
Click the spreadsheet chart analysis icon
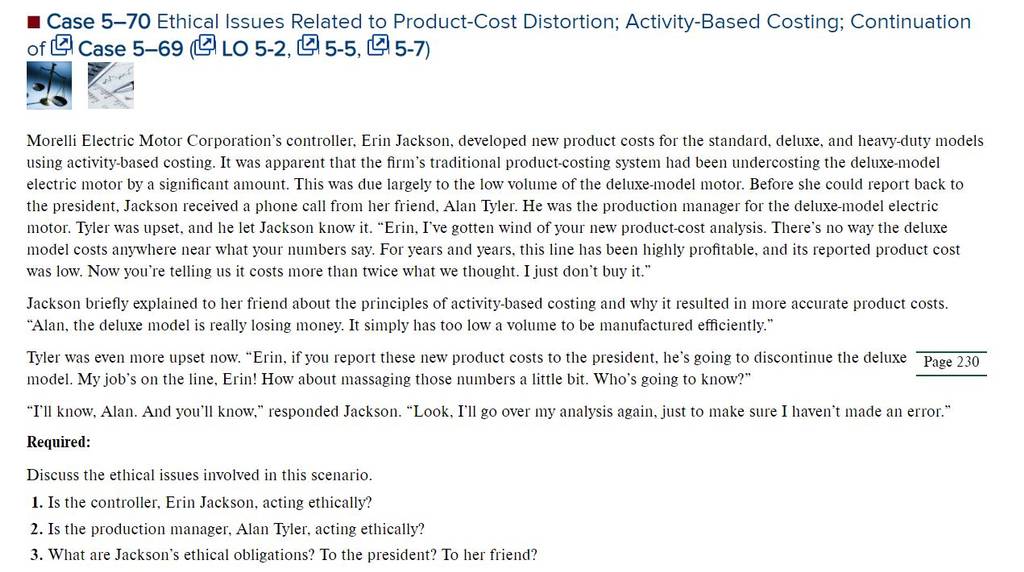click(x=110, y=85)
